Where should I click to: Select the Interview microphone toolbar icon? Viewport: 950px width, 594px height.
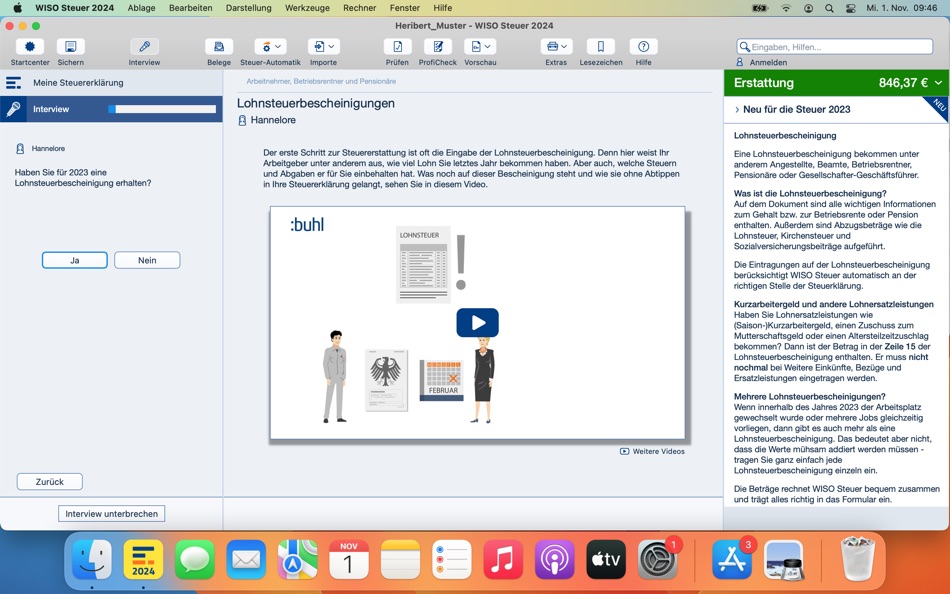tap(144, 47)
